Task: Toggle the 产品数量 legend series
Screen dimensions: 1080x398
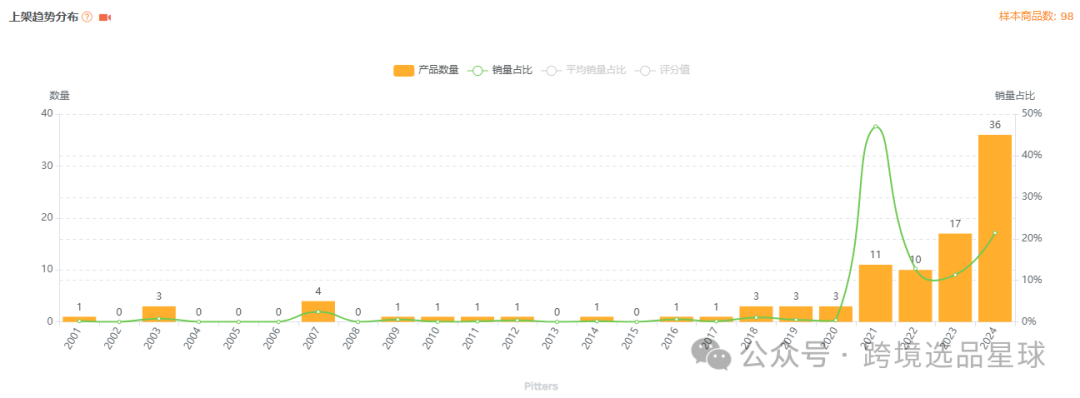Action: (426, 70)
